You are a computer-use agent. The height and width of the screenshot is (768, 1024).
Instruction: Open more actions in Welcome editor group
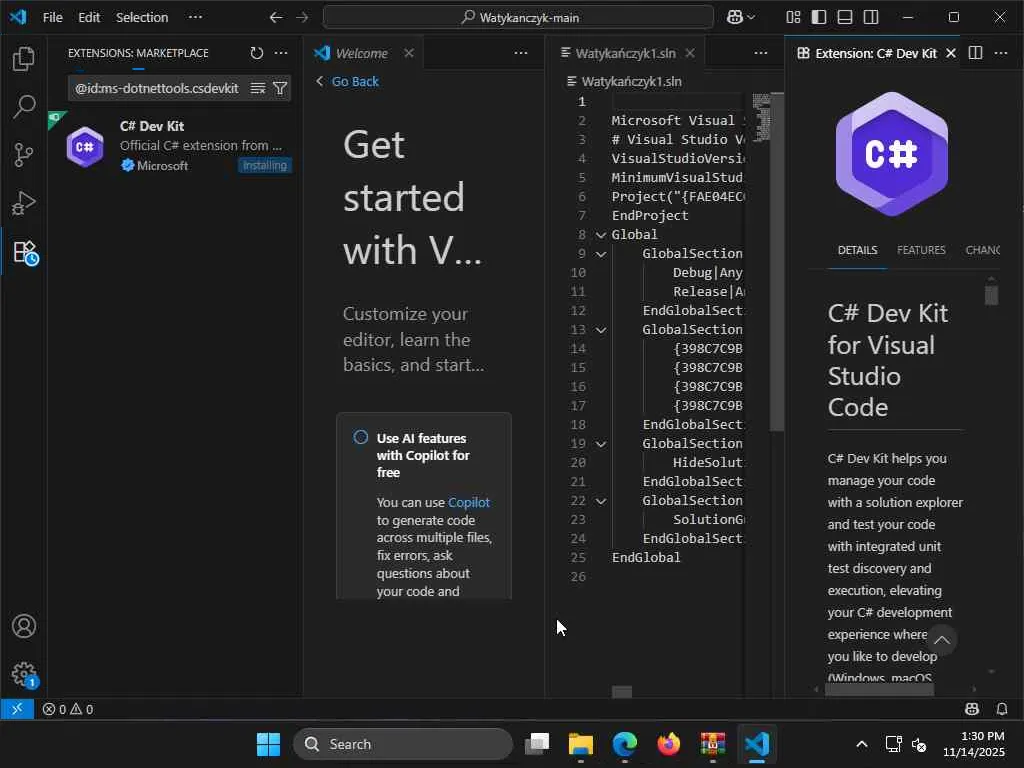[520, 53]
